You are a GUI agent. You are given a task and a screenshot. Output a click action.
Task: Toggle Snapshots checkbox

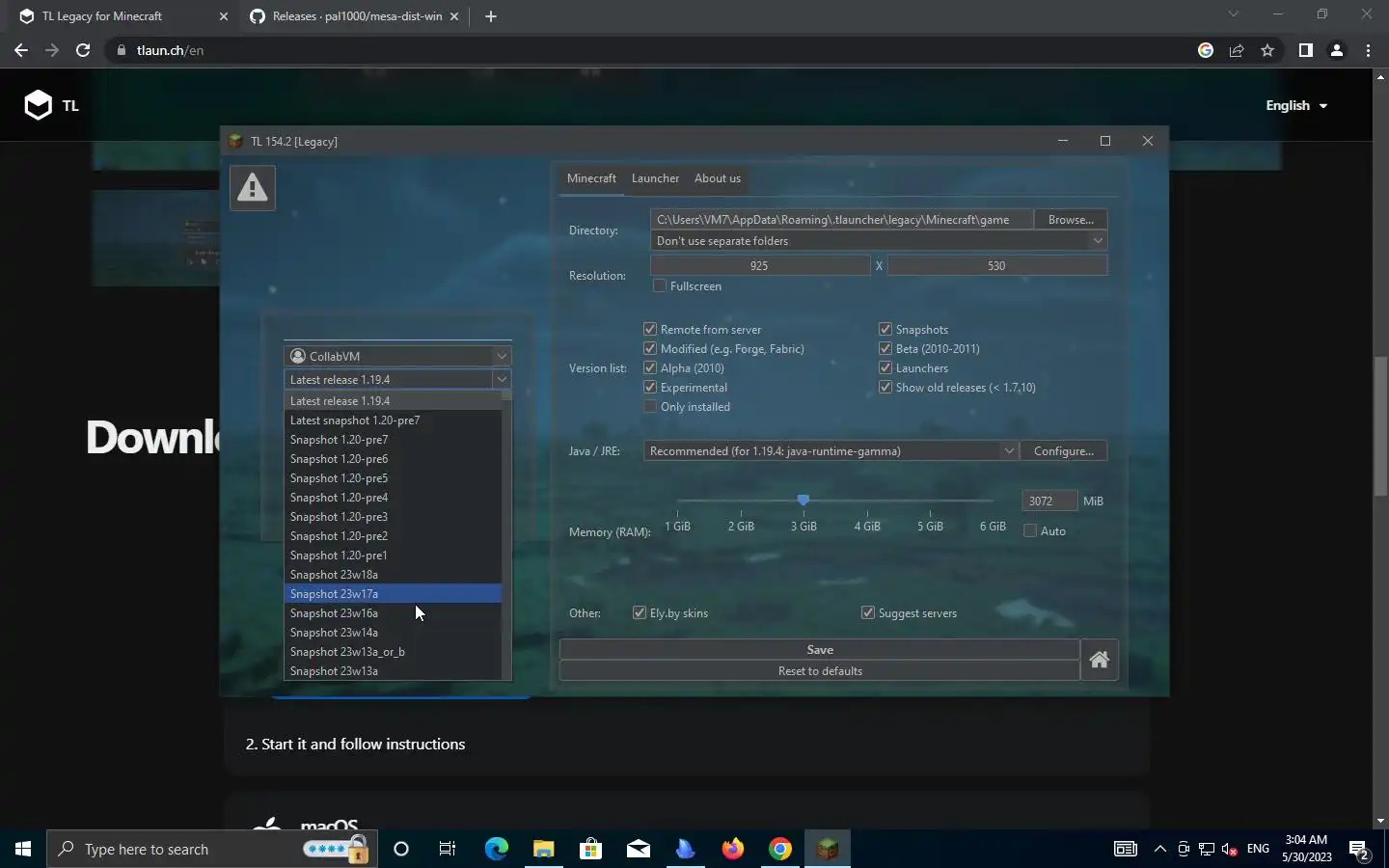[x=885, y=329]
